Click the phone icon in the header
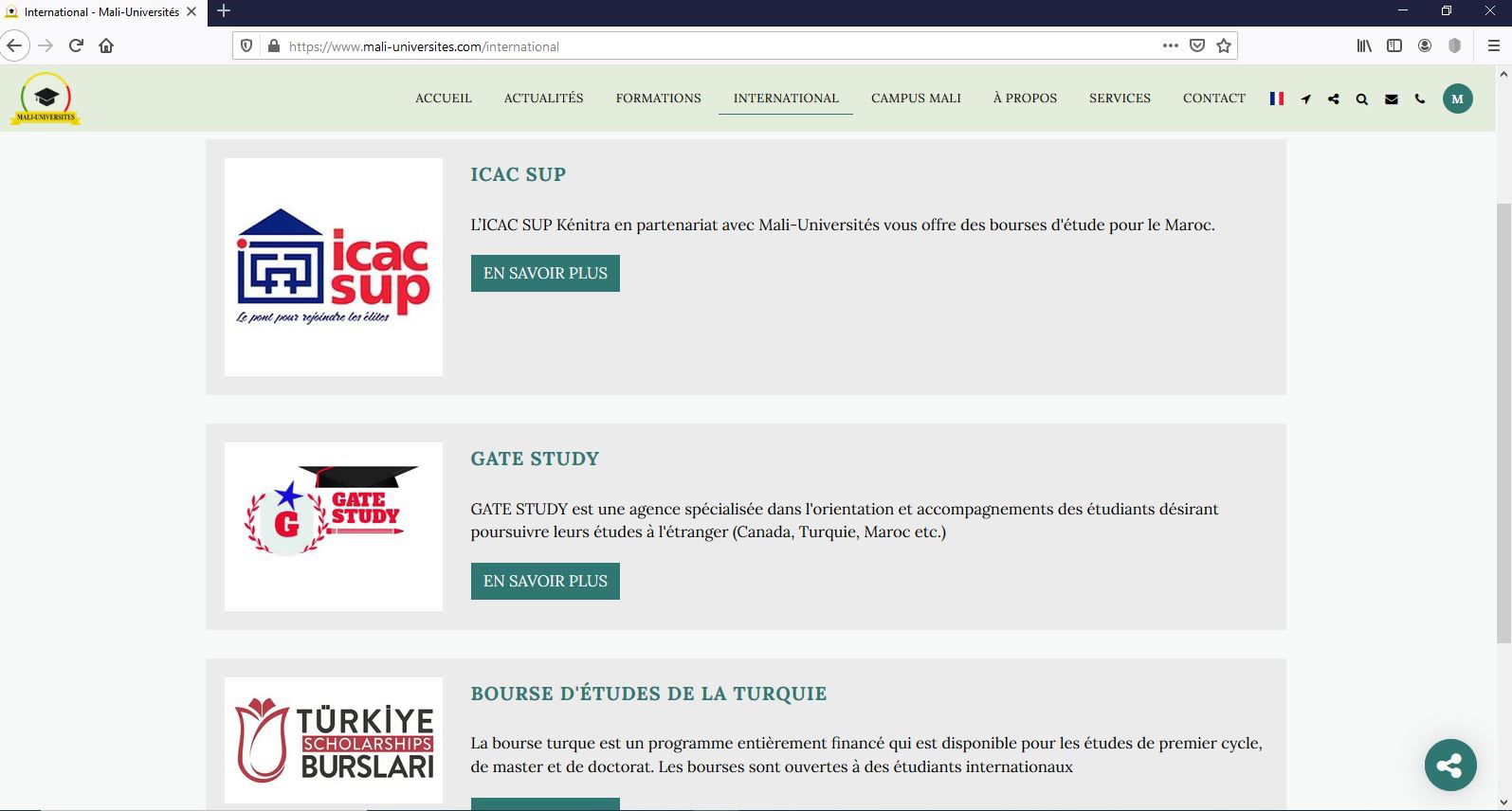Screen dimensions: 1512x811 coord(1420,99)
